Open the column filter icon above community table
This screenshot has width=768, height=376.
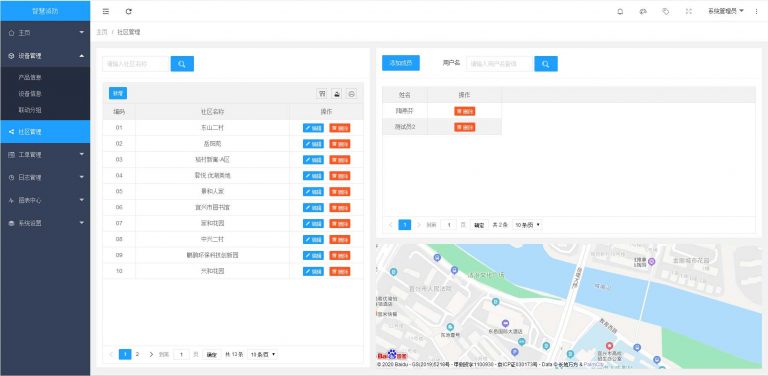click(x=322, y=94)
